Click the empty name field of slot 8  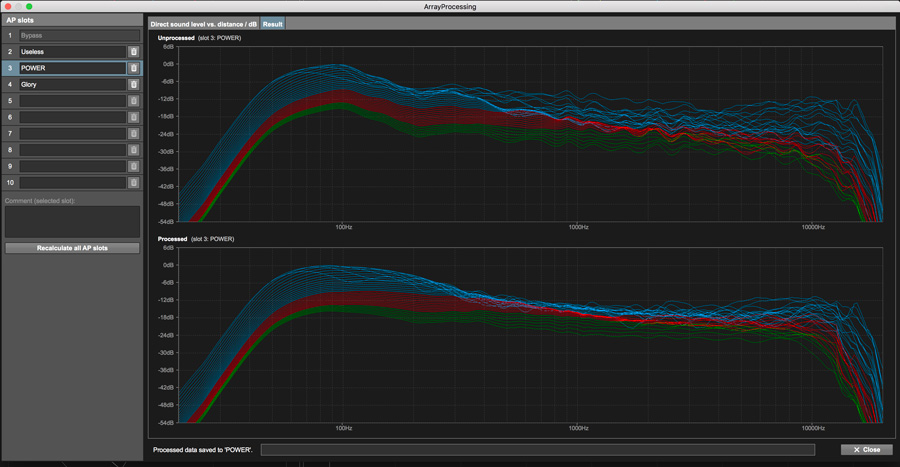click(72, 150)
